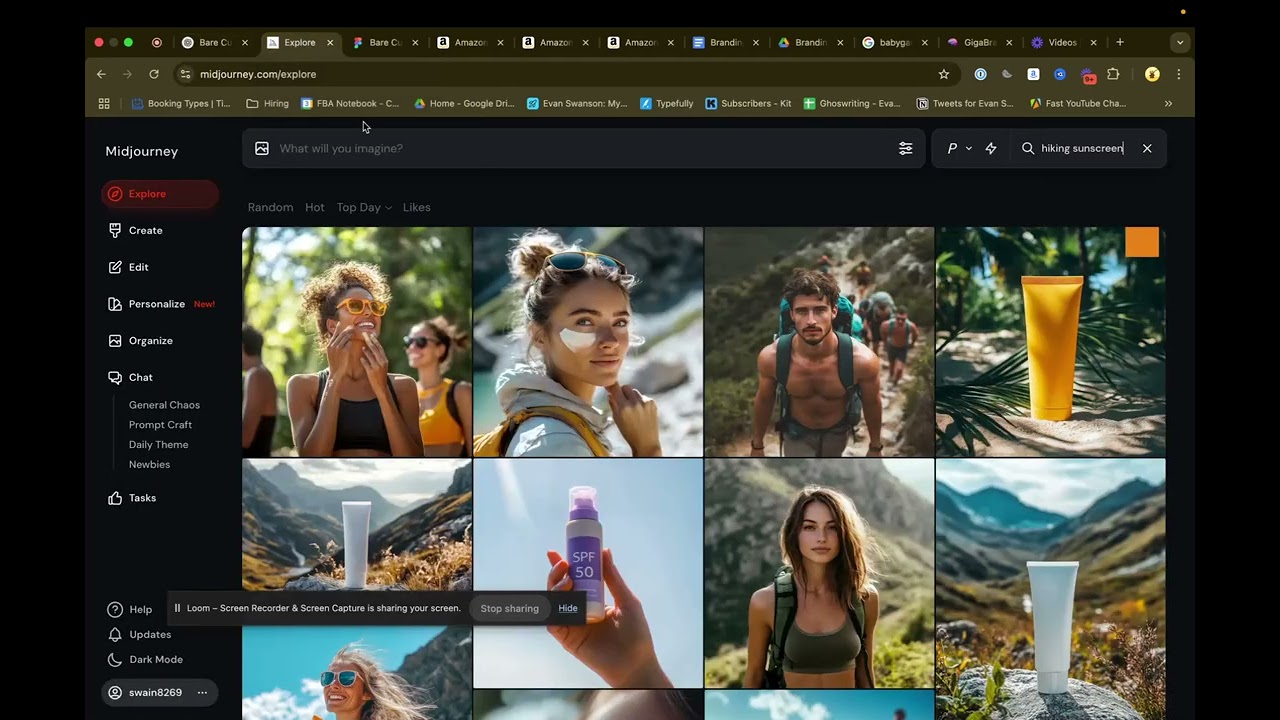Open Chrome three-dot menu
1280x720 pixels.
(x=1179, y=74)
